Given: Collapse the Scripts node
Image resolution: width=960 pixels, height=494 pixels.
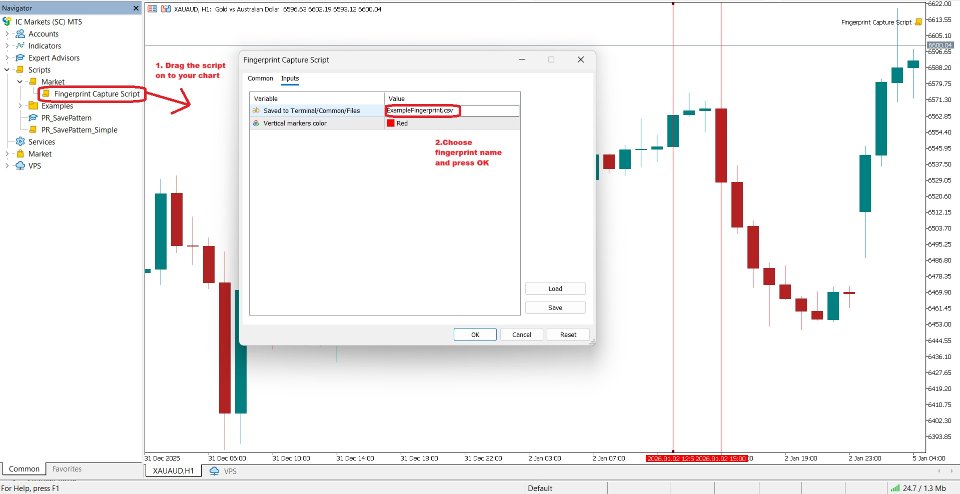Looking at the screenshot, I should pos(7,70).
